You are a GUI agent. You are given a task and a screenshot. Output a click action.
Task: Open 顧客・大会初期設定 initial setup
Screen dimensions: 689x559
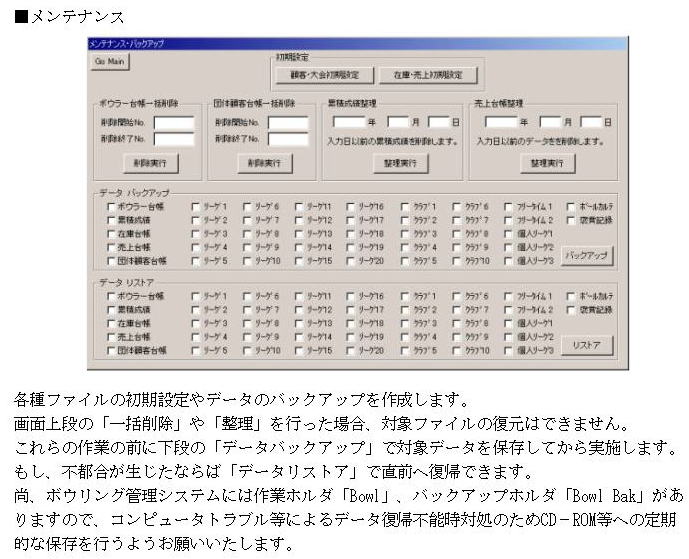325,75
